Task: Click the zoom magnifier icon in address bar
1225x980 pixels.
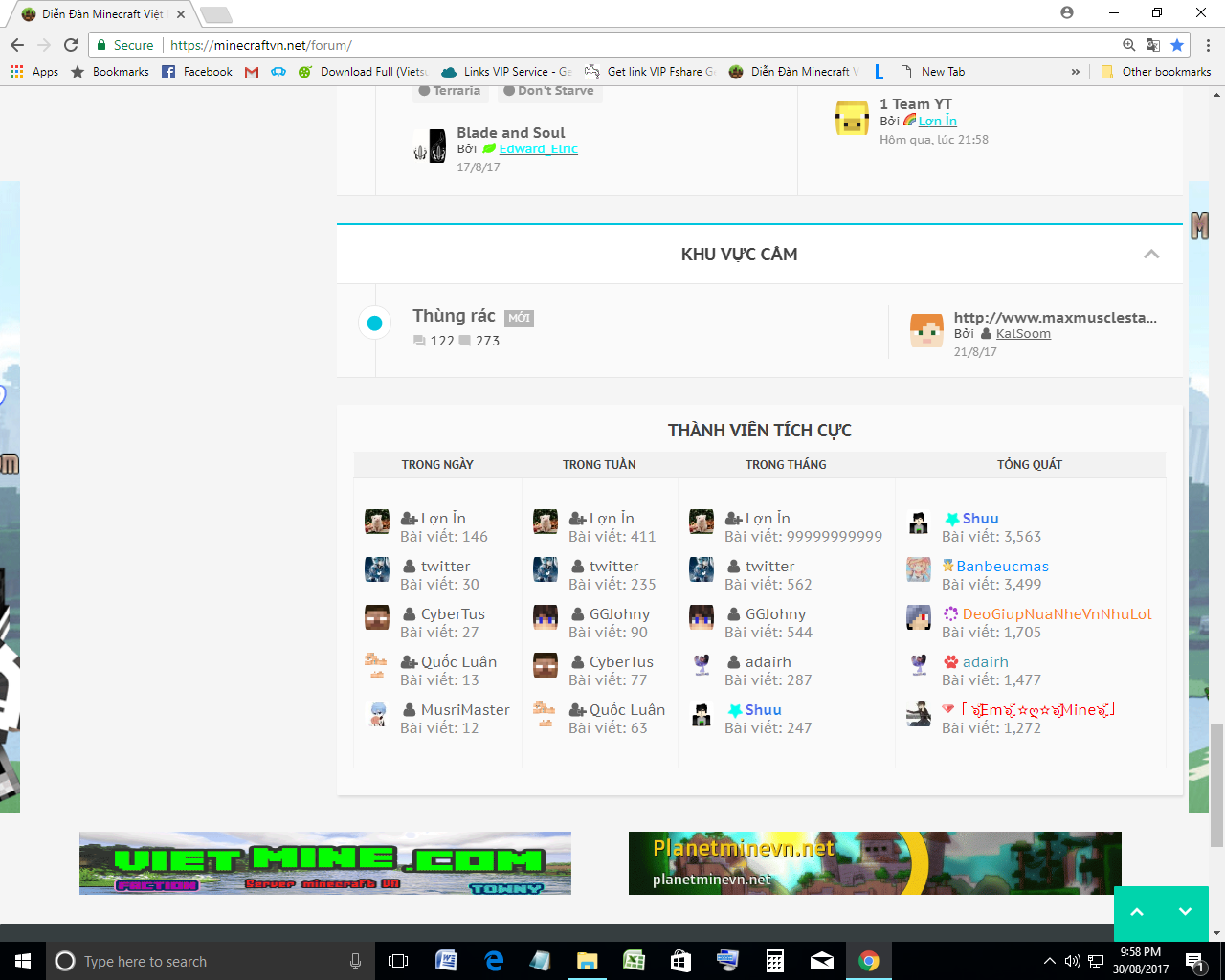Action: [1129, 45]
